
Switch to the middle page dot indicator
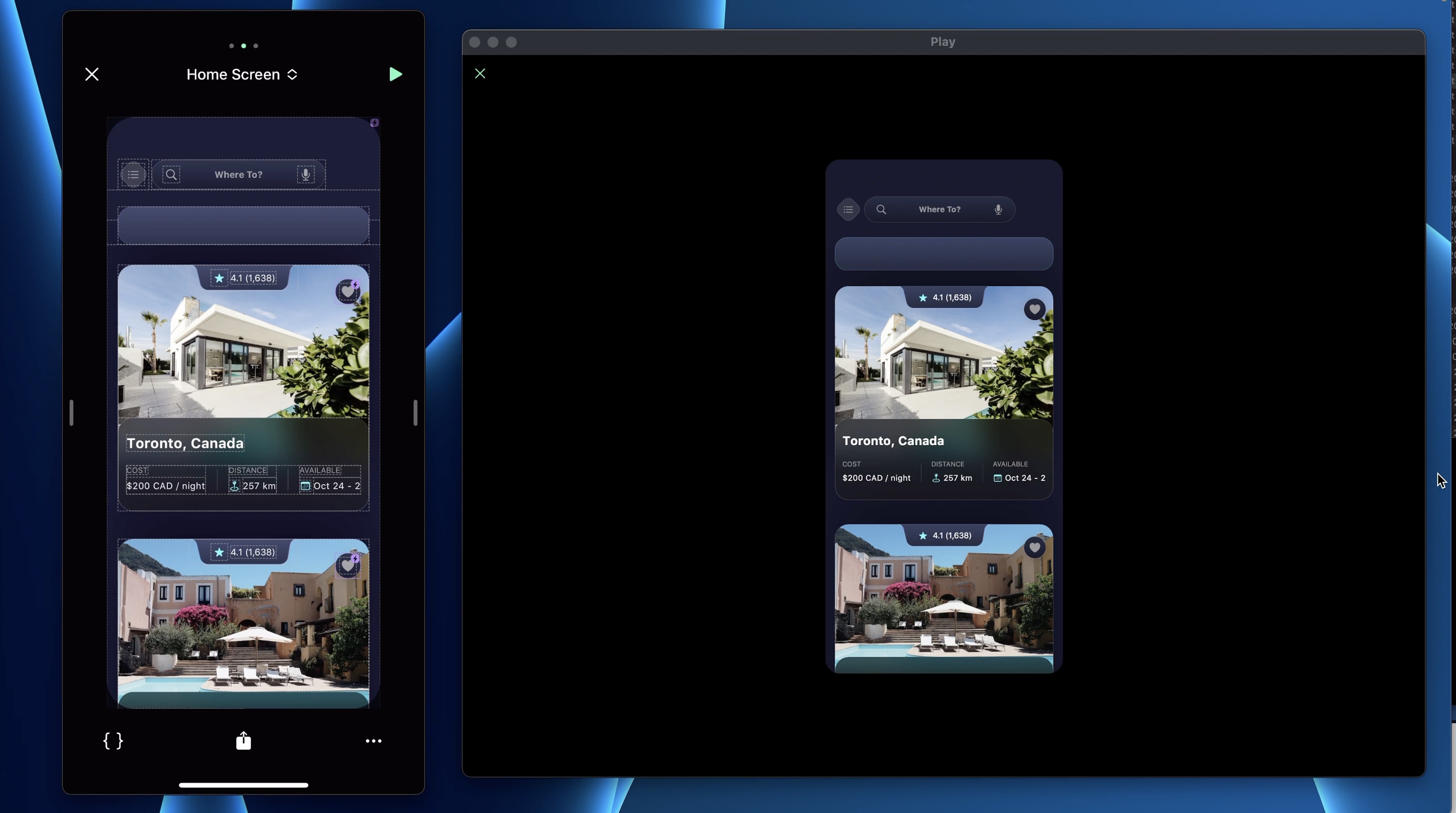(243, 46)
